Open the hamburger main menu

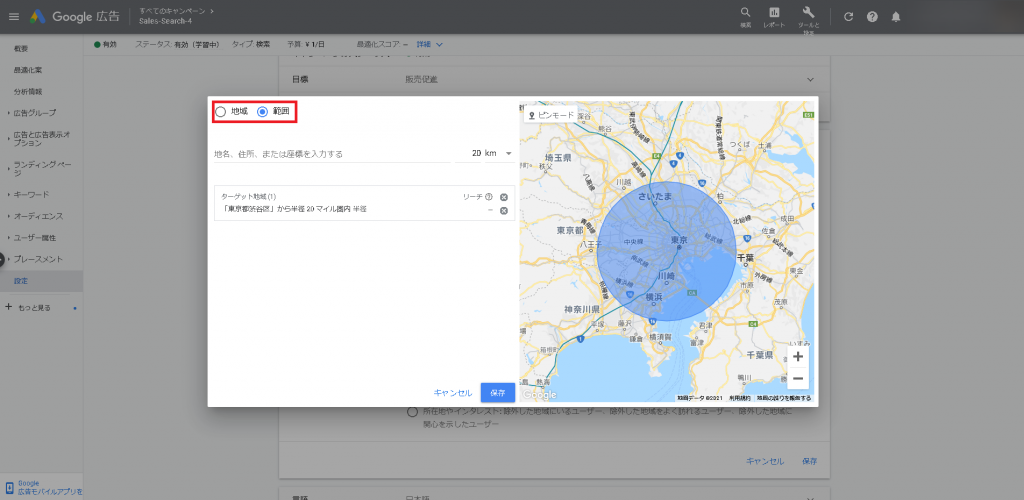pyautogui.click(x=14, y=16)
